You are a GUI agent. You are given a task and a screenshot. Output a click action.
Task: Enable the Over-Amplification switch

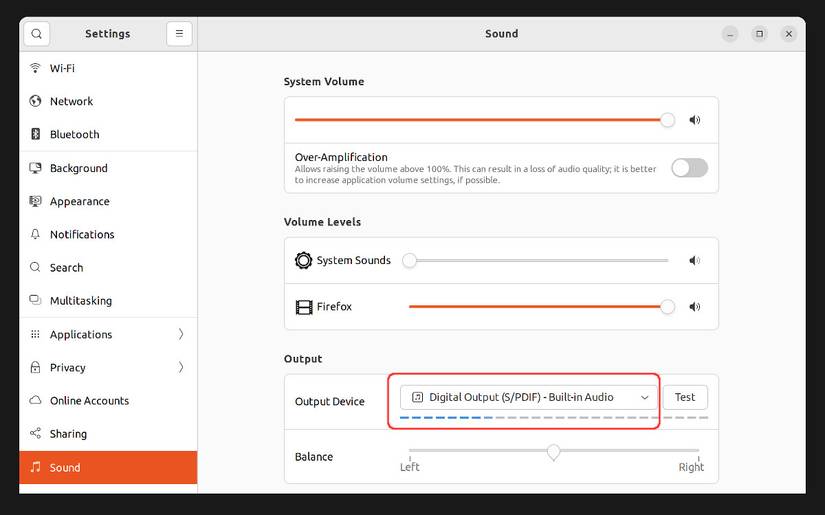click(x=689, y=168)
